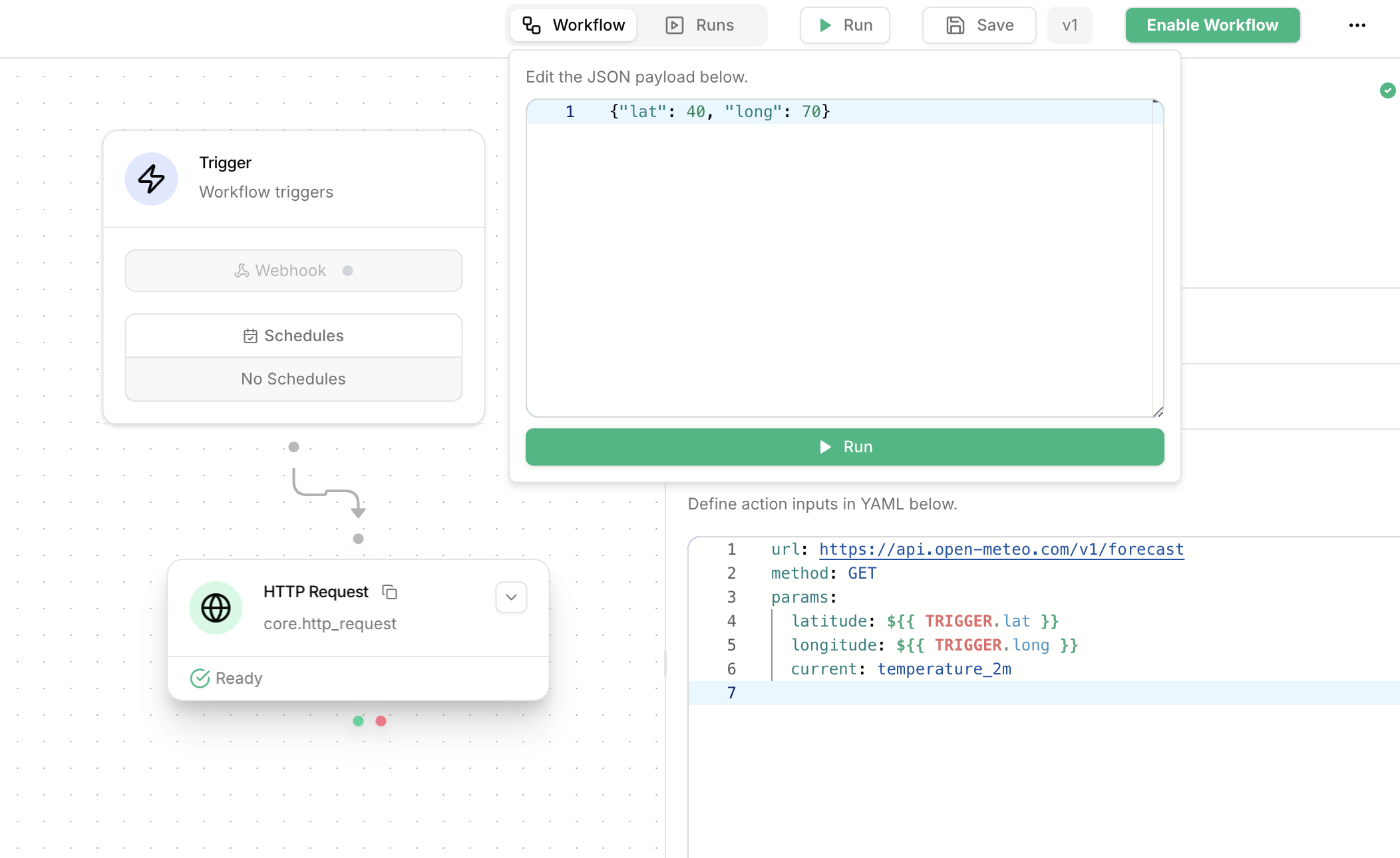Click the Schedules calendar icon
Screen dimensions: 1400x858
[x=250, y=336]
